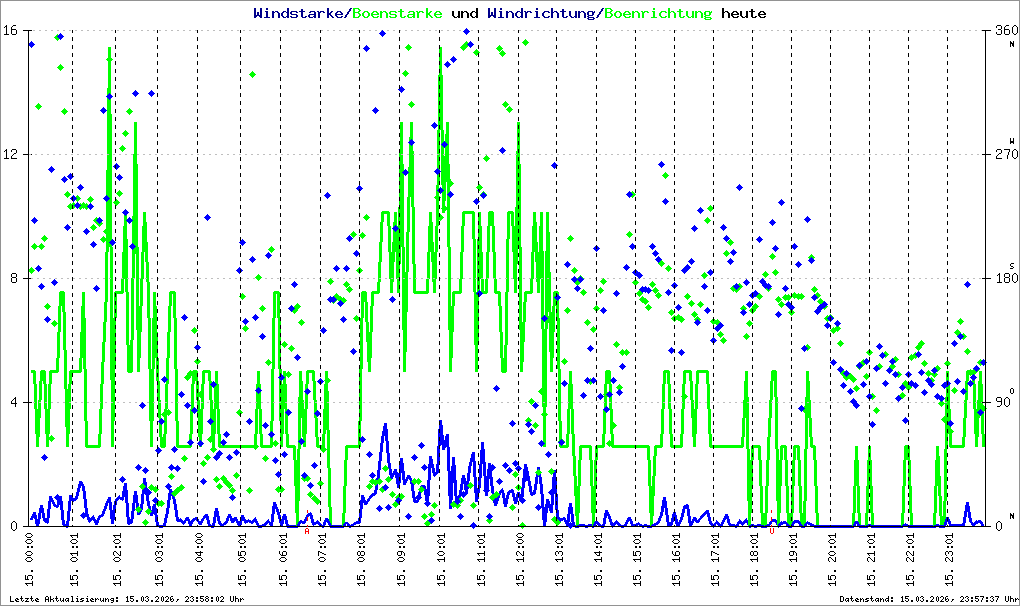The image size is (1020, 606).
Task: Click the 'Datenstand' timestamp in footer
Action: tap(929, 599)
